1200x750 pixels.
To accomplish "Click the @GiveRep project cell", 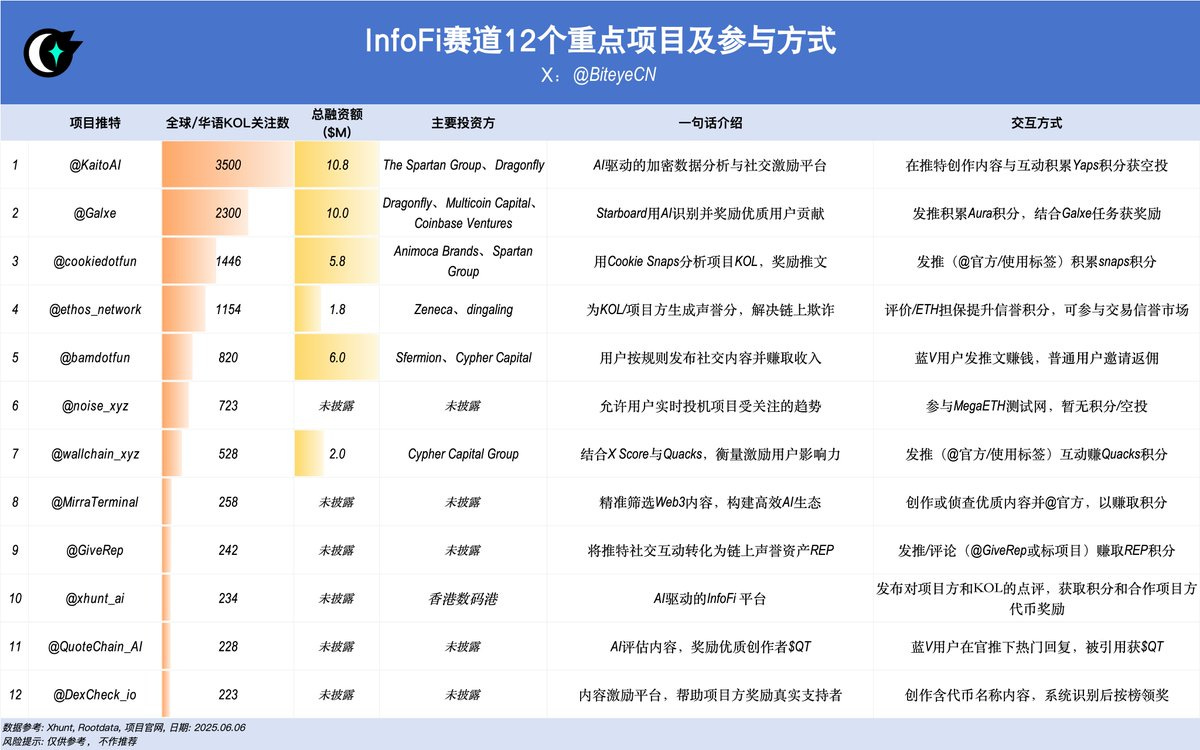I will click(95, 550).
